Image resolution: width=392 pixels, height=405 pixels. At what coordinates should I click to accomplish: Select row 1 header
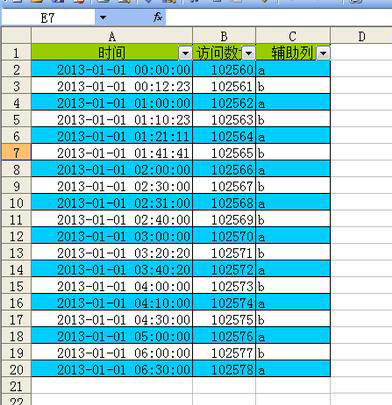pyautogui.click(x=16, y=53)
